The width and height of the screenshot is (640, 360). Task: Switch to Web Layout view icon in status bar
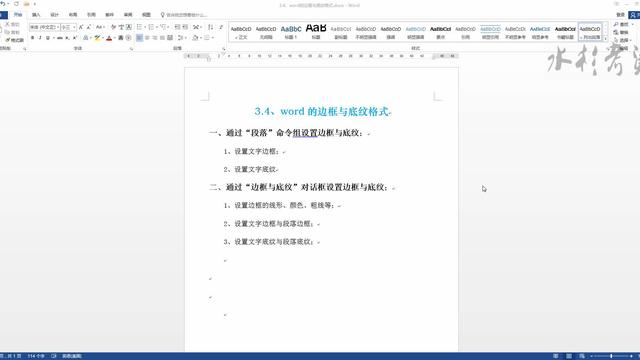582,356
